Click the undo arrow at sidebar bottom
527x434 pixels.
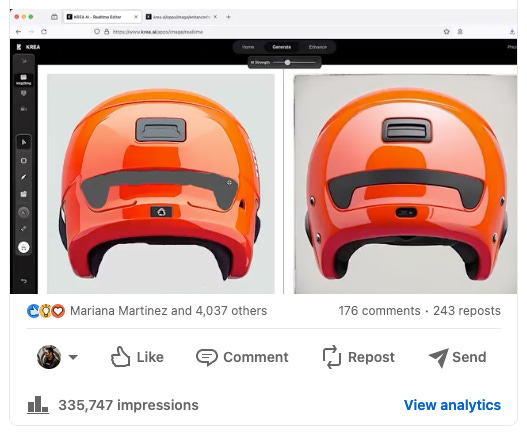point(24,281)
